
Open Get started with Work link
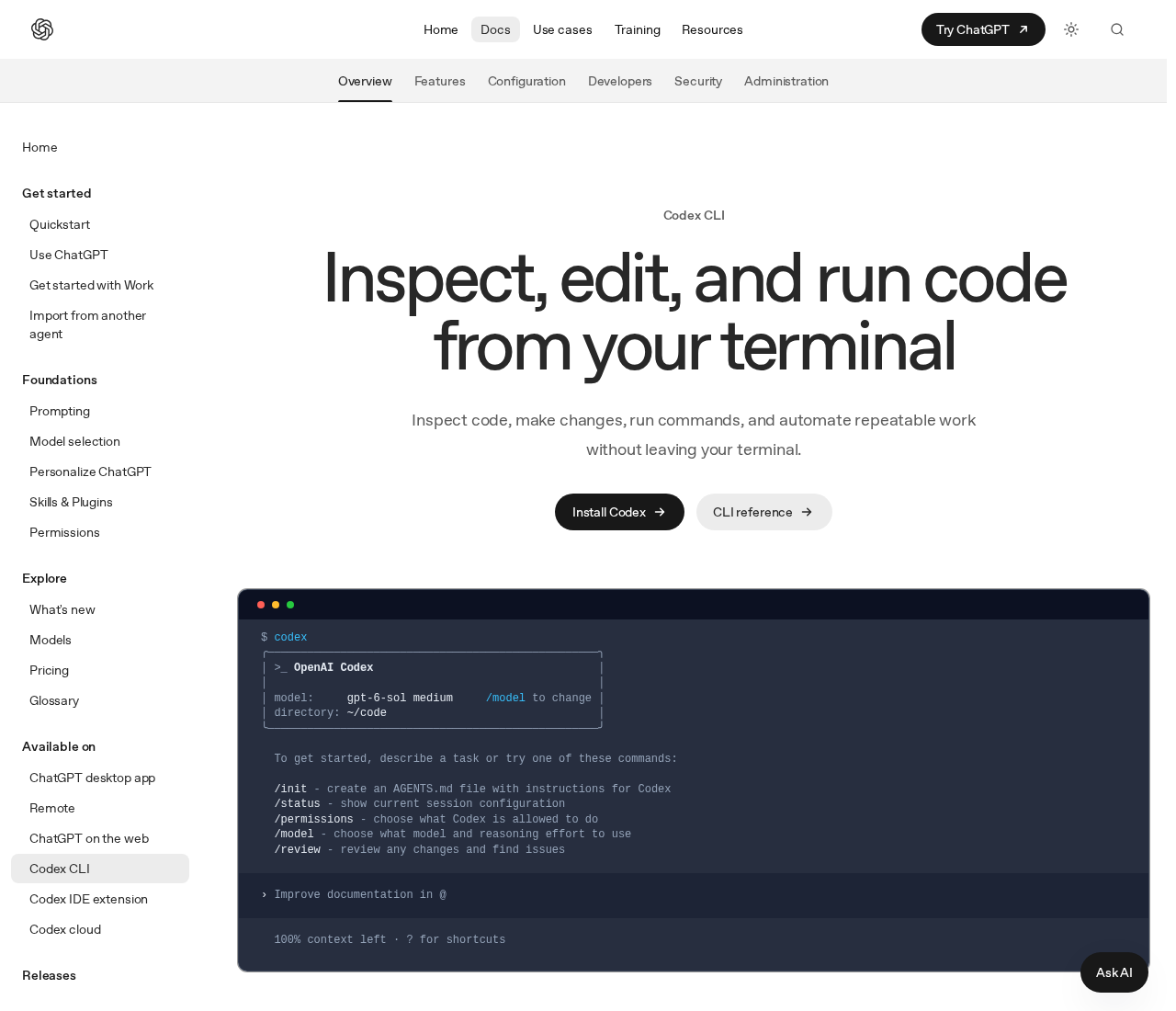click(92, 285)
